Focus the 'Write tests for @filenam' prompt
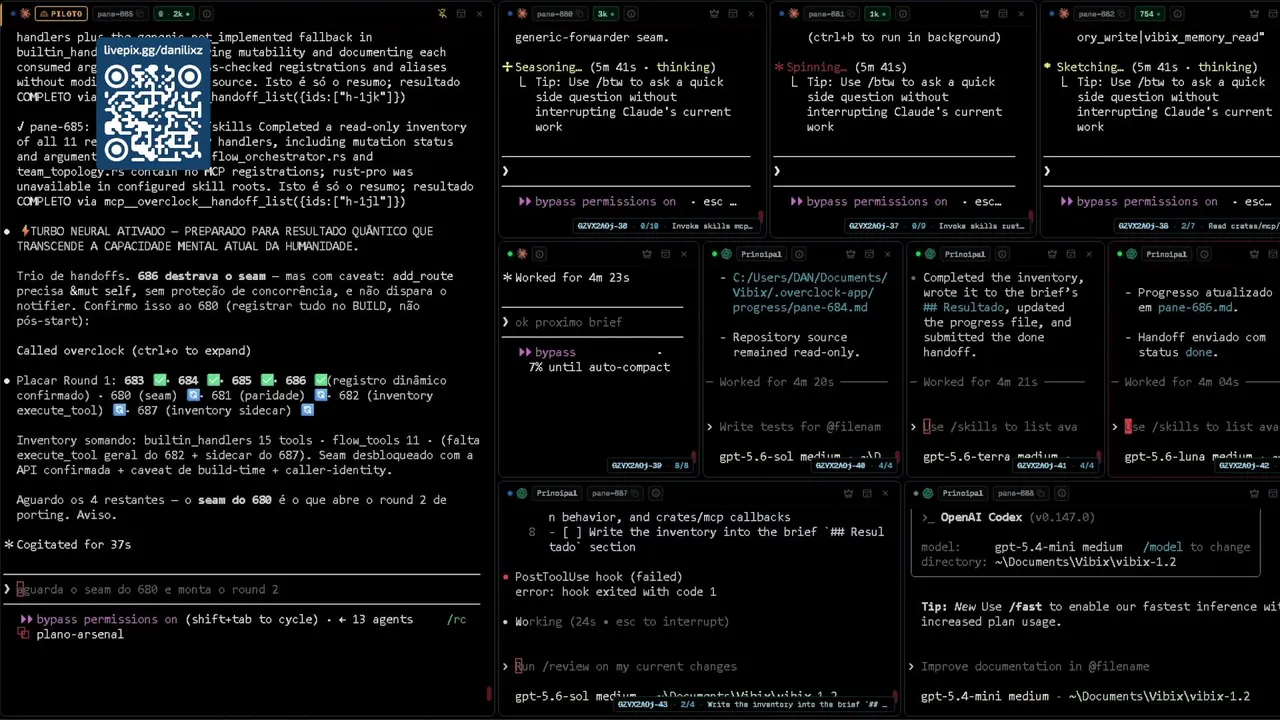Image resolution: width=1280 pixels, height=720 pixels. pos(800,426)
